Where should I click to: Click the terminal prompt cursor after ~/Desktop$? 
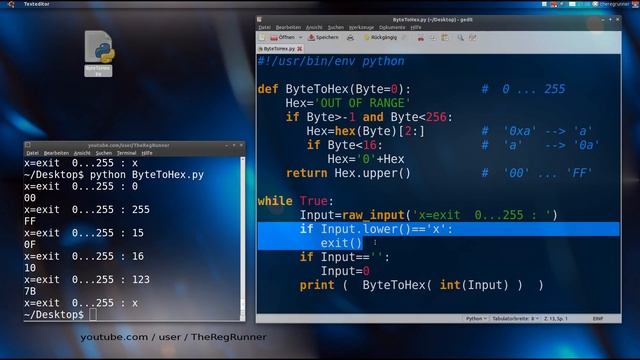[93, 315]
